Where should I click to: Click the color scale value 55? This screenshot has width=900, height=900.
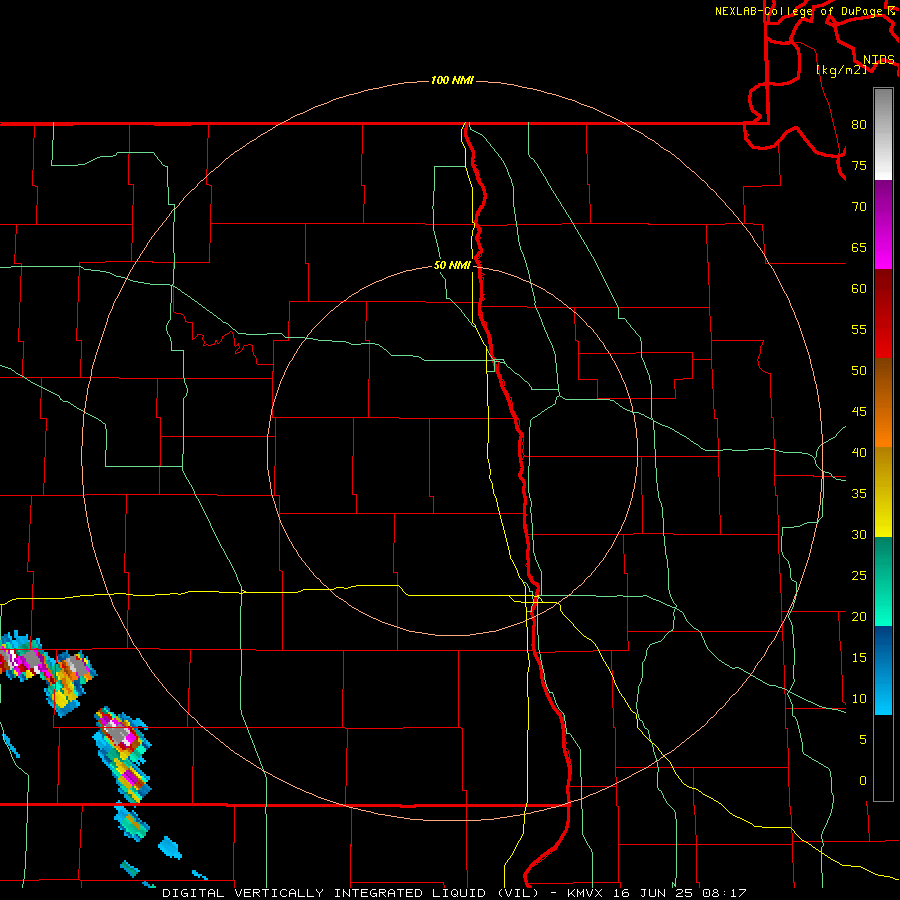pos(859,329)
